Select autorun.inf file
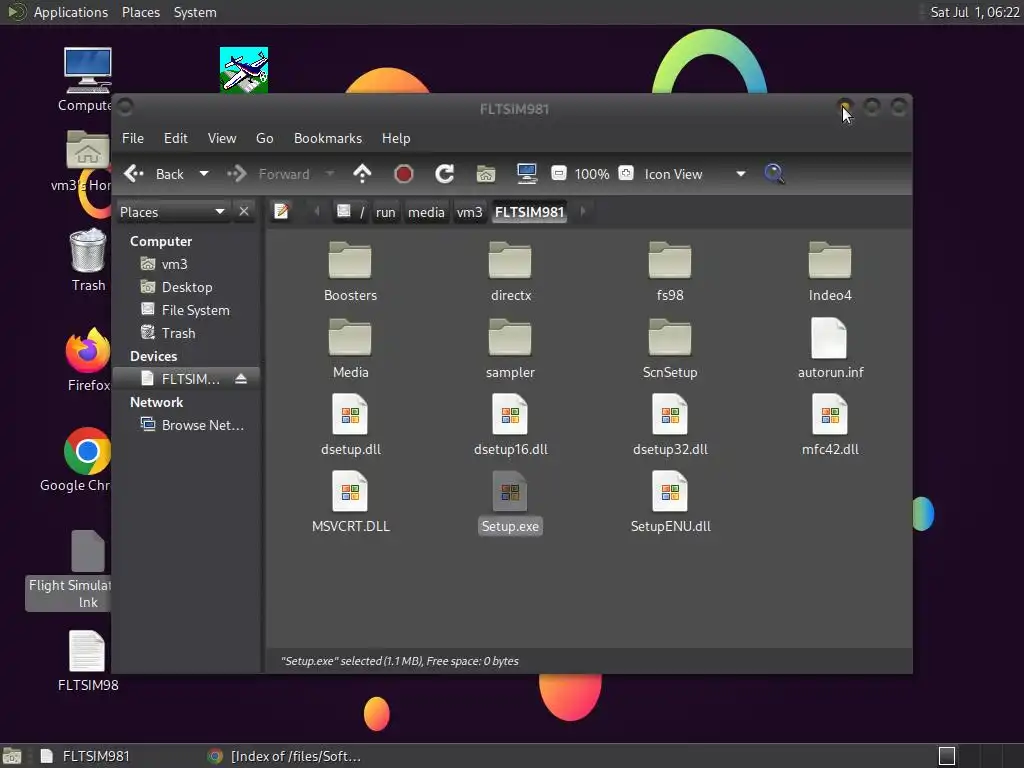The image size is (1024, 768). pyautogui.click(x=830, y=349)
